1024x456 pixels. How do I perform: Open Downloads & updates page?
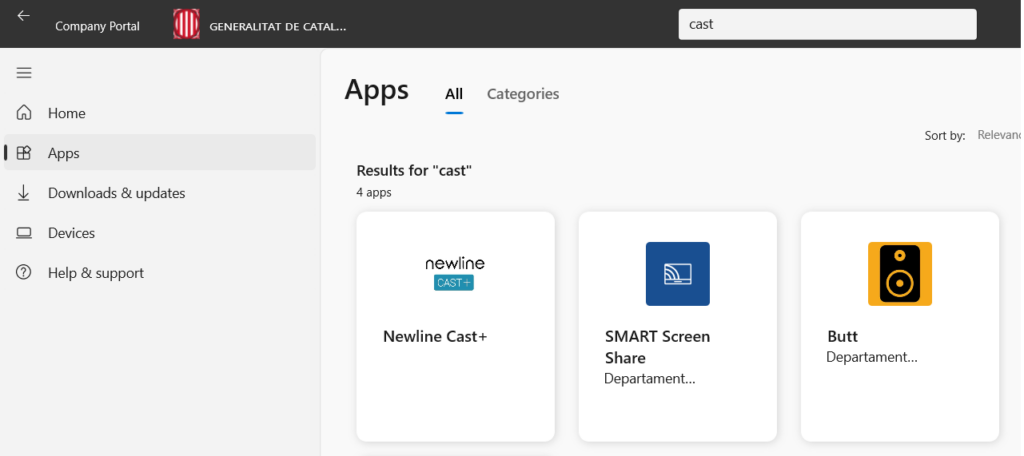[116, 193]
